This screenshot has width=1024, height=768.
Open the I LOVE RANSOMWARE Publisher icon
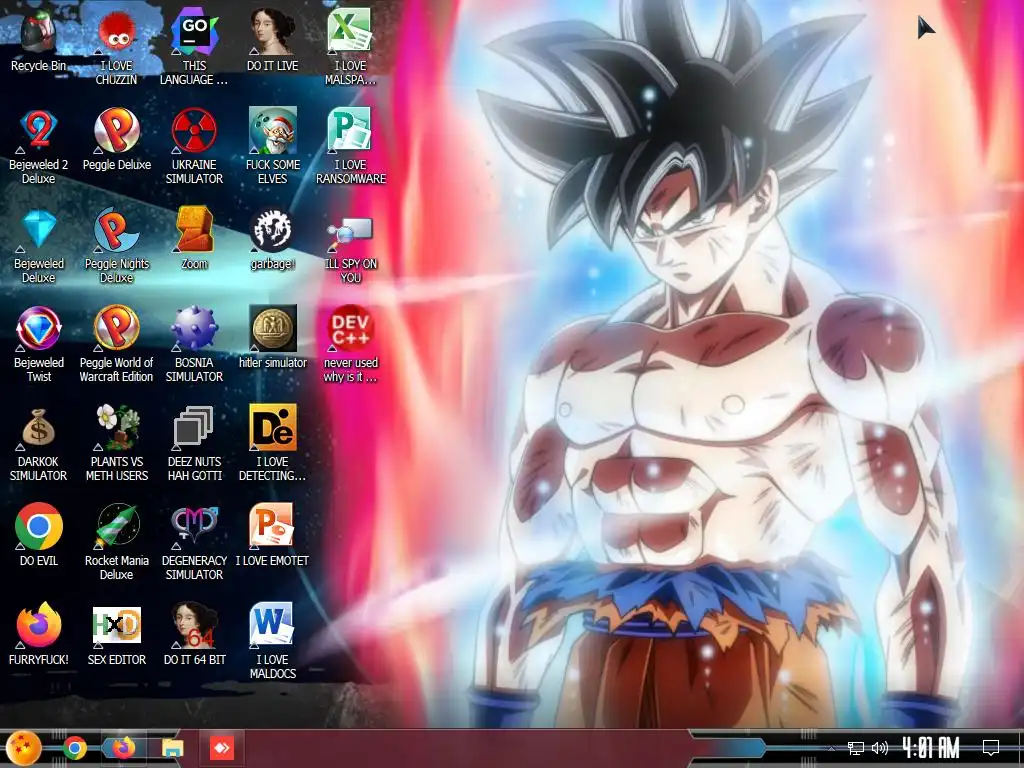[350, 129]
